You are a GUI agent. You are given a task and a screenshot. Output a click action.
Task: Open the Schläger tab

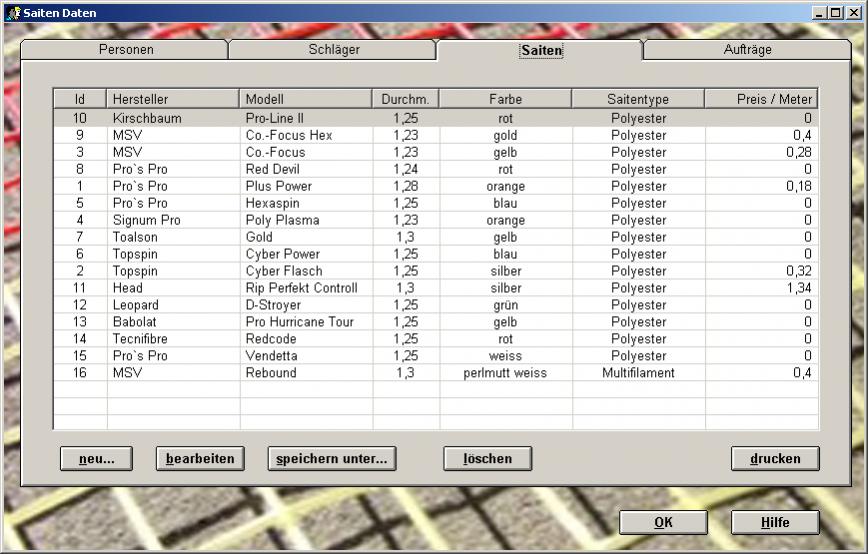coord(333,50)
